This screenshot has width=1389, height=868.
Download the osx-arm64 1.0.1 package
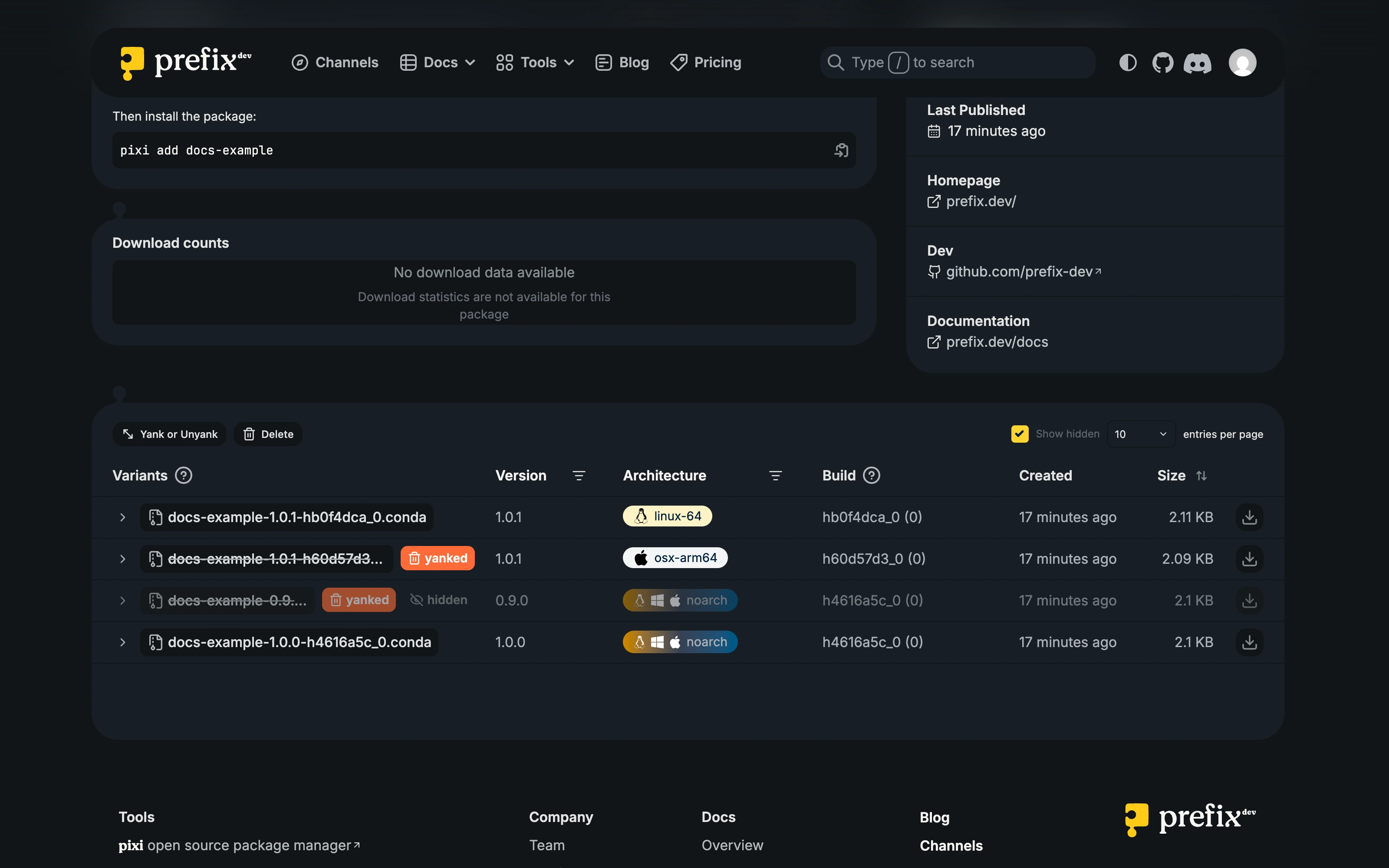tap(1249, 559)
